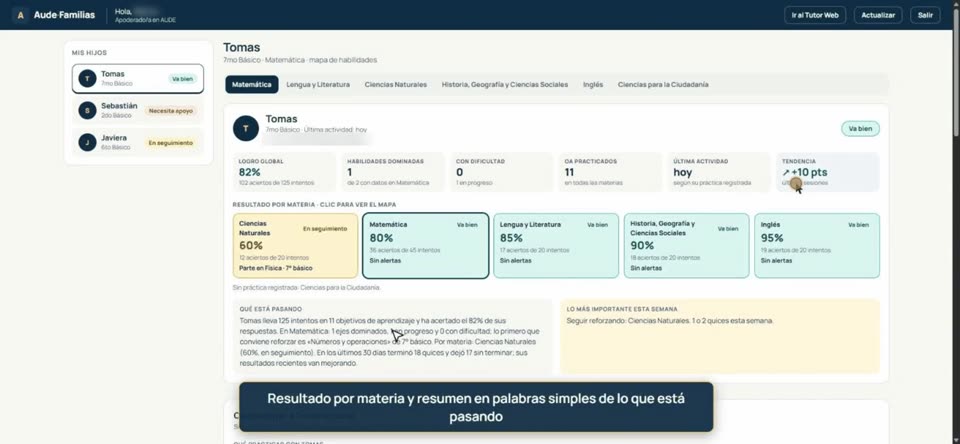Open Ciencias Naturales 60% subject card
Screen dimensions: 960x444
coord(295,246)
